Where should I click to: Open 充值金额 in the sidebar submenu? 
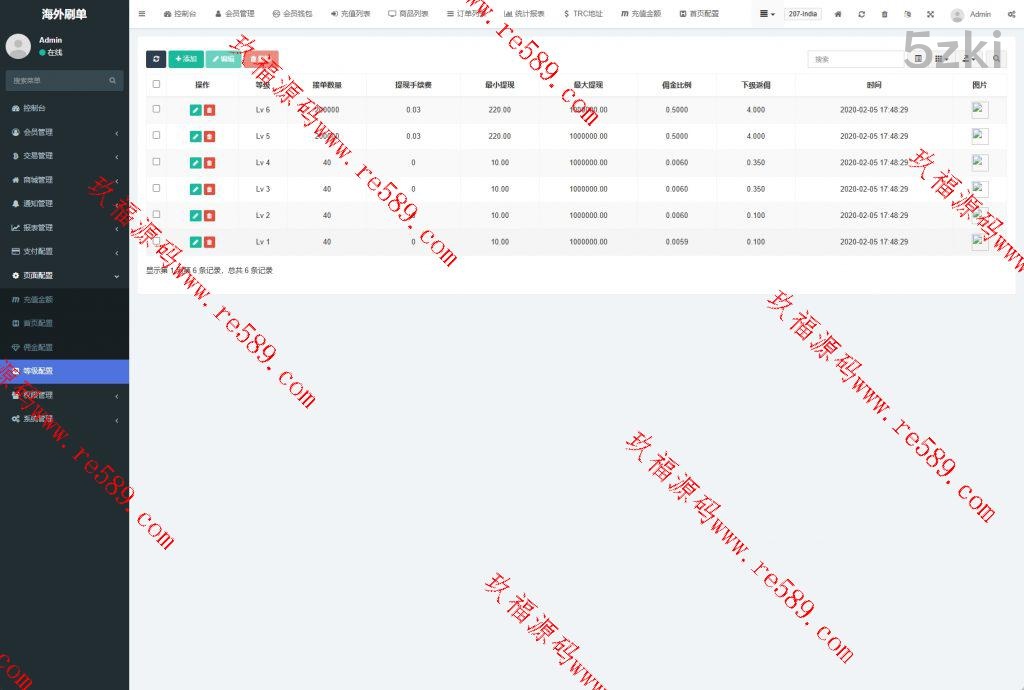coord(64,300)
